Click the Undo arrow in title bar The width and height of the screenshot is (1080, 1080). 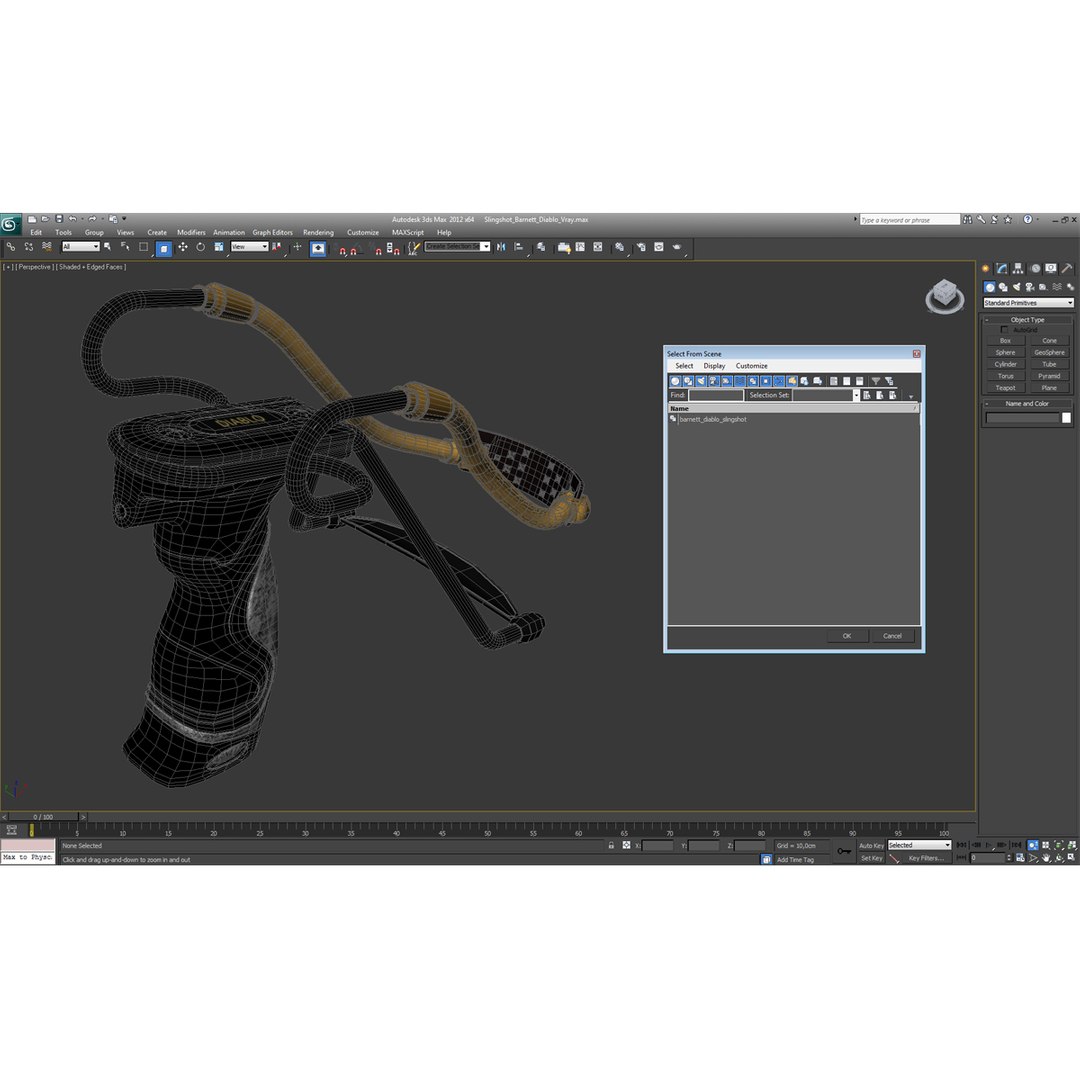pyautogui.click(x=72, y=219)
